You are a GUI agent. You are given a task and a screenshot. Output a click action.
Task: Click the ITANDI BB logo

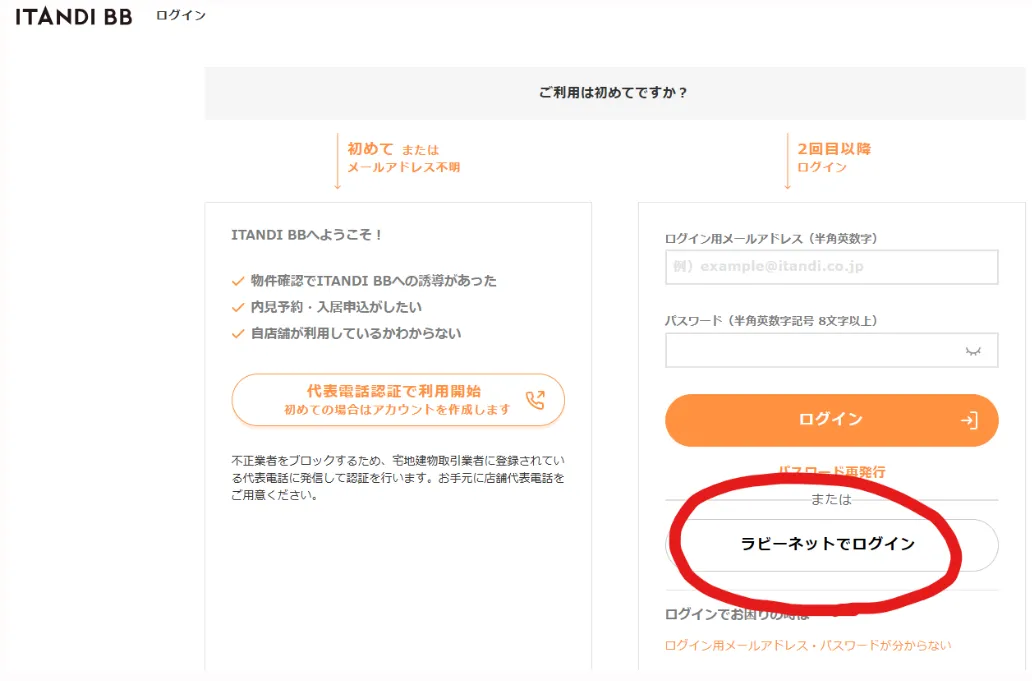74,16
